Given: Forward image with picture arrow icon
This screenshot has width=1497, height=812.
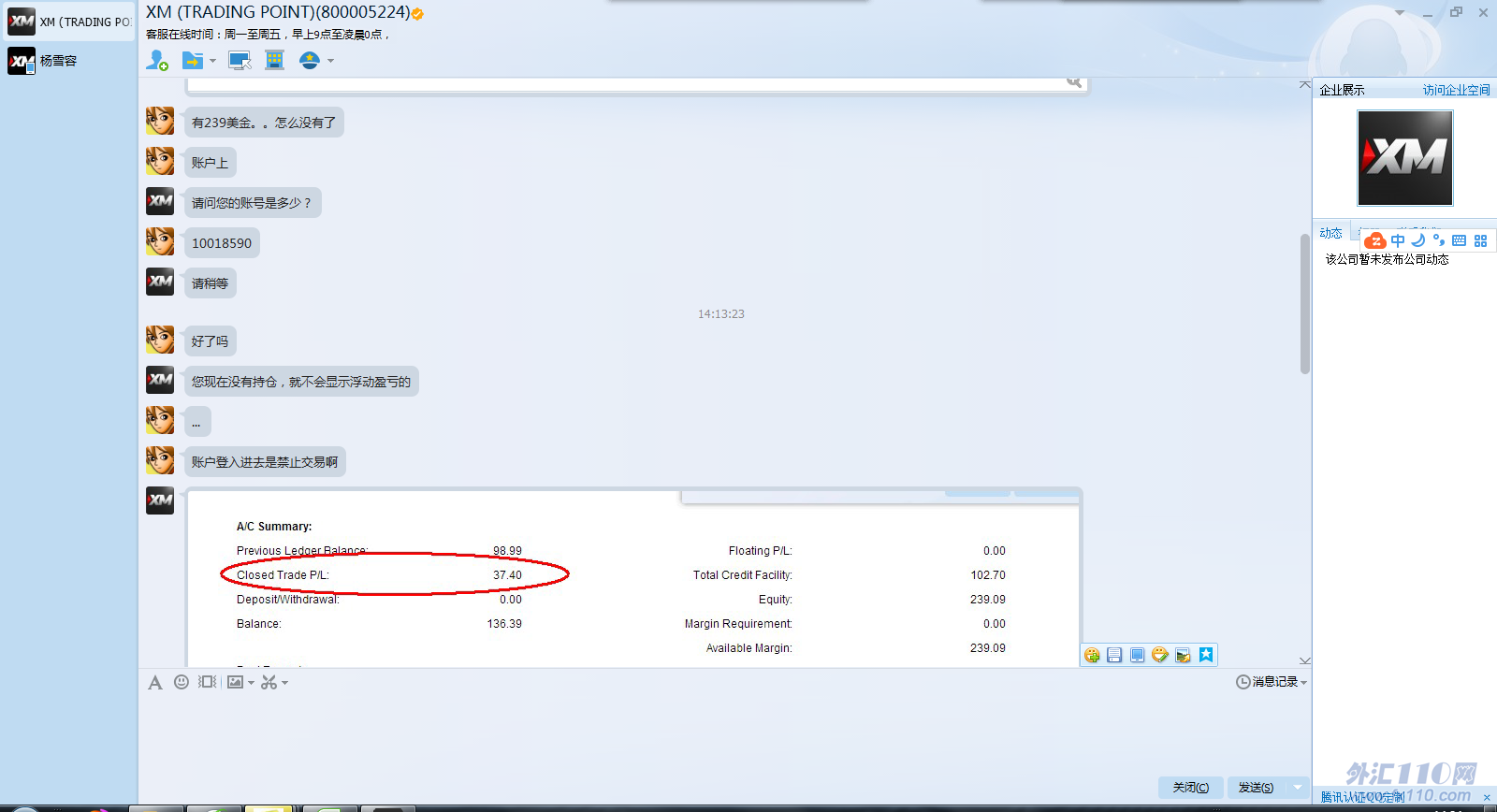Looking at the screenshot, I should [1183, 655].
